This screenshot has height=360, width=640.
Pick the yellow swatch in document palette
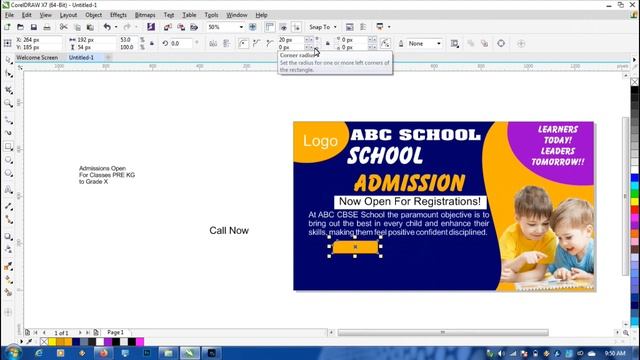click(52, 342)
